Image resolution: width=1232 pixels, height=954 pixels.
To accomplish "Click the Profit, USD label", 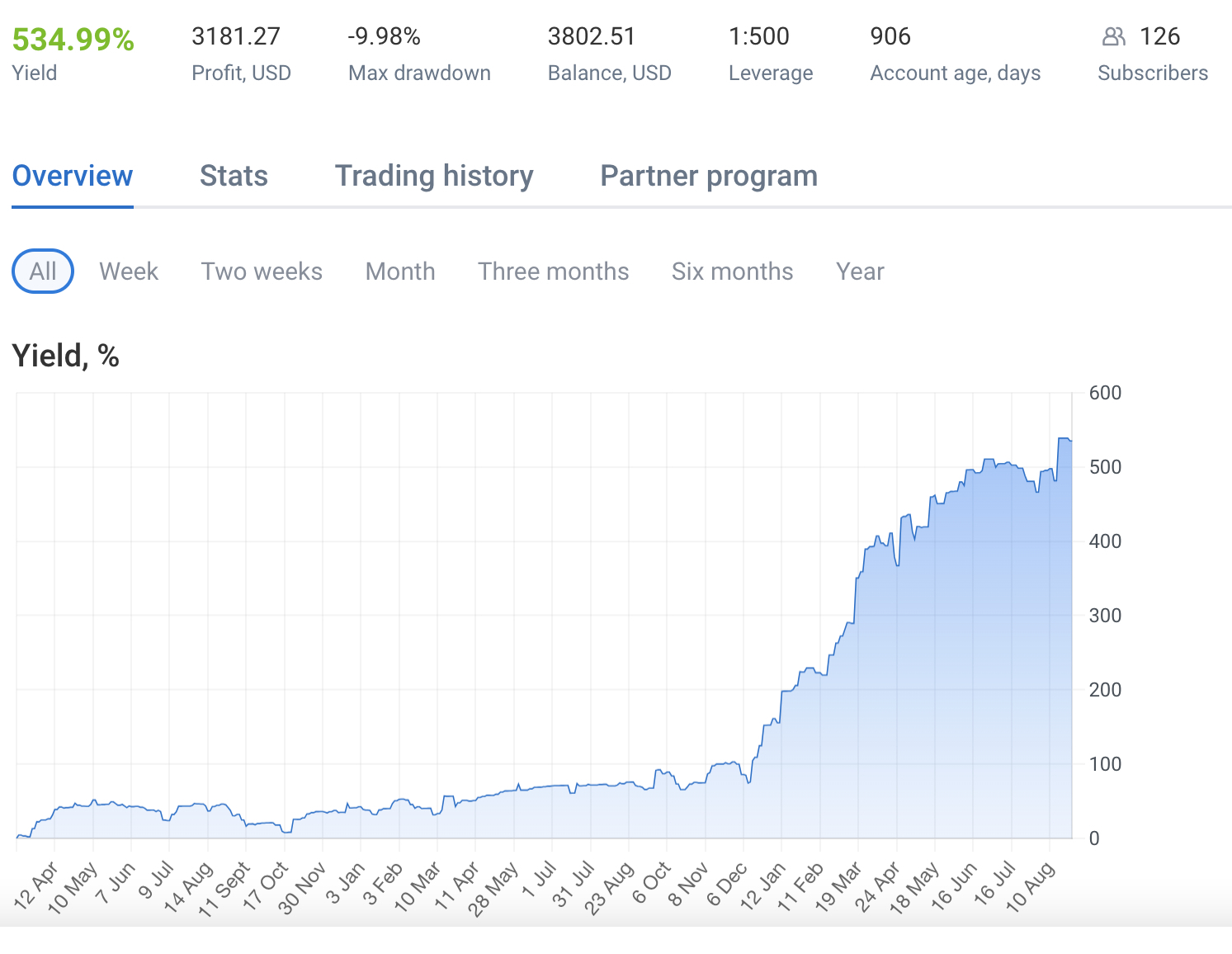I will [241, 73].
